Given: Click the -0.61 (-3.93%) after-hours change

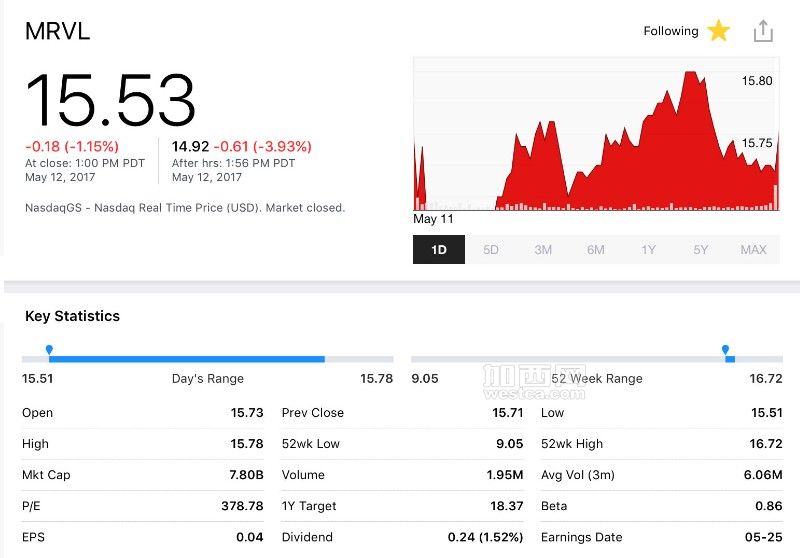Looking at the screenshot, I should pyautogui.click(x=263, y=146).
